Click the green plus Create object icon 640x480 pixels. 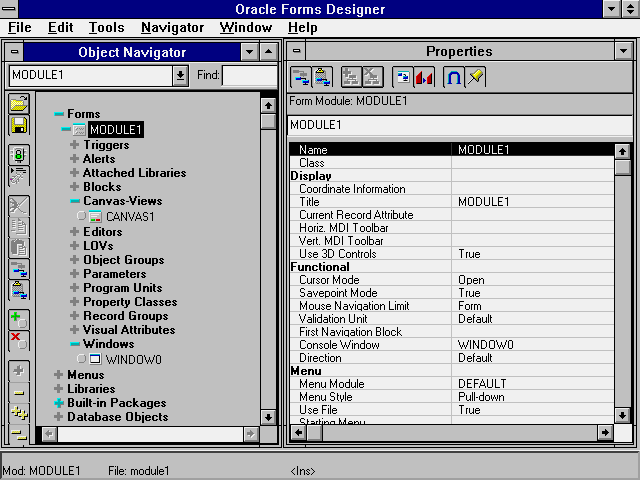click(18, 320)
